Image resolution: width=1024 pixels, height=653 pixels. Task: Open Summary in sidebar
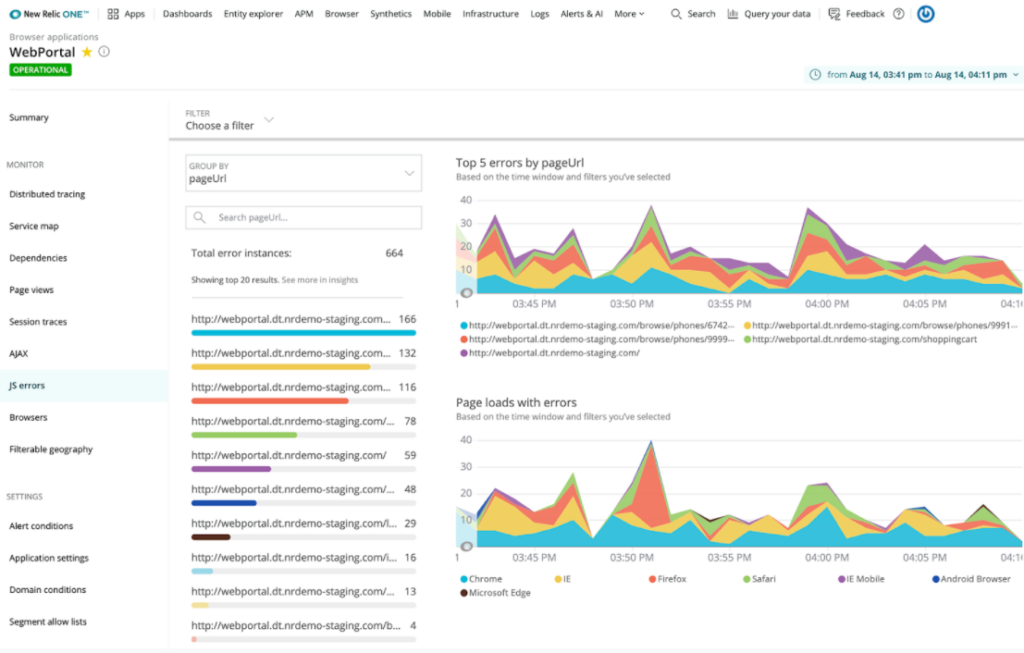[29, 118]
